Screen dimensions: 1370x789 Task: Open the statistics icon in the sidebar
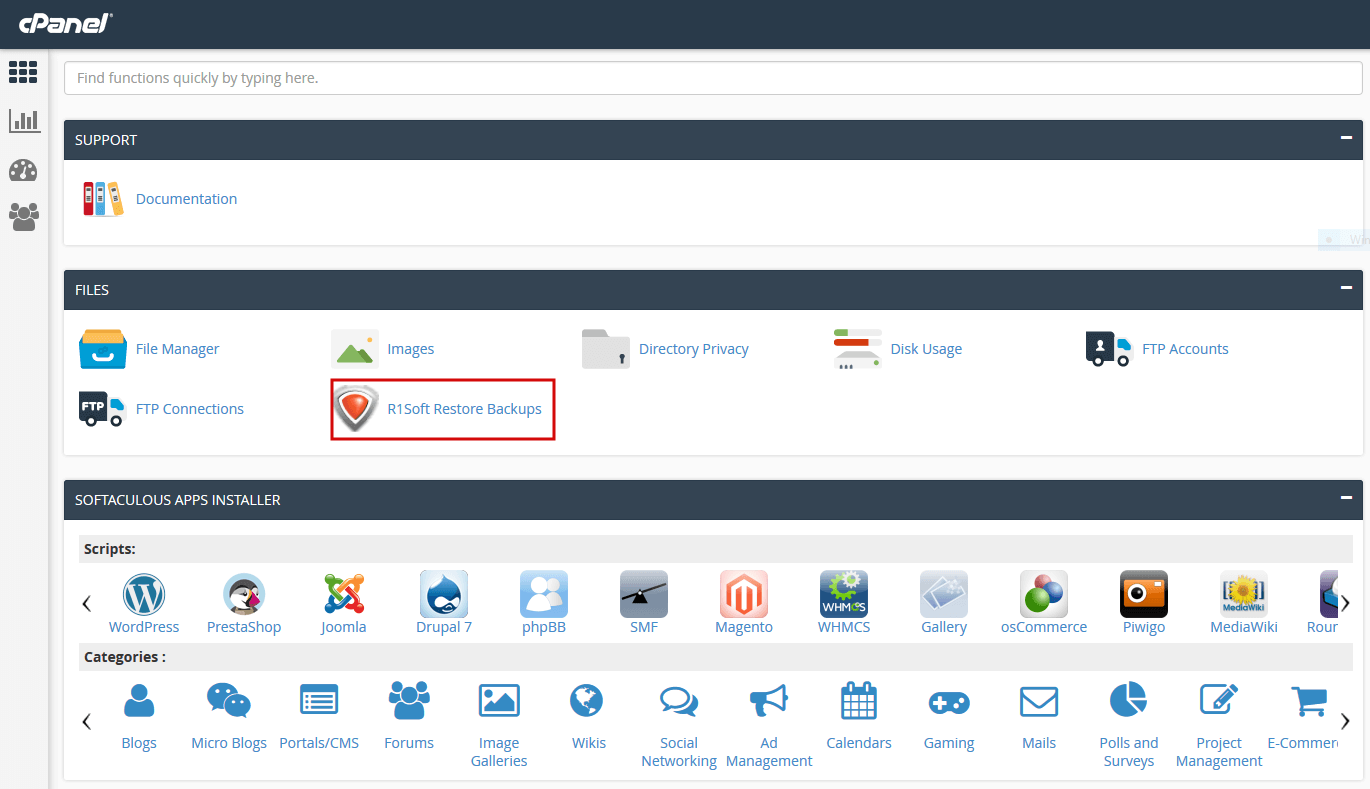click(23, 120)
